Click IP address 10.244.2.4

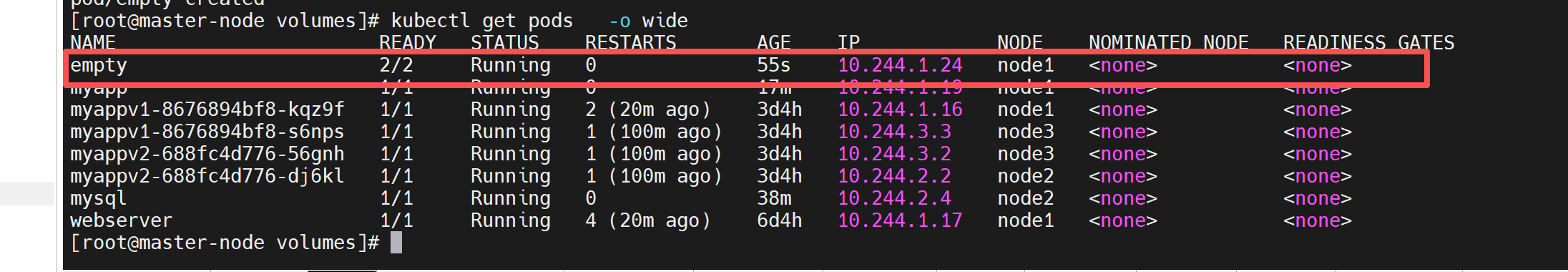[894, 198]
